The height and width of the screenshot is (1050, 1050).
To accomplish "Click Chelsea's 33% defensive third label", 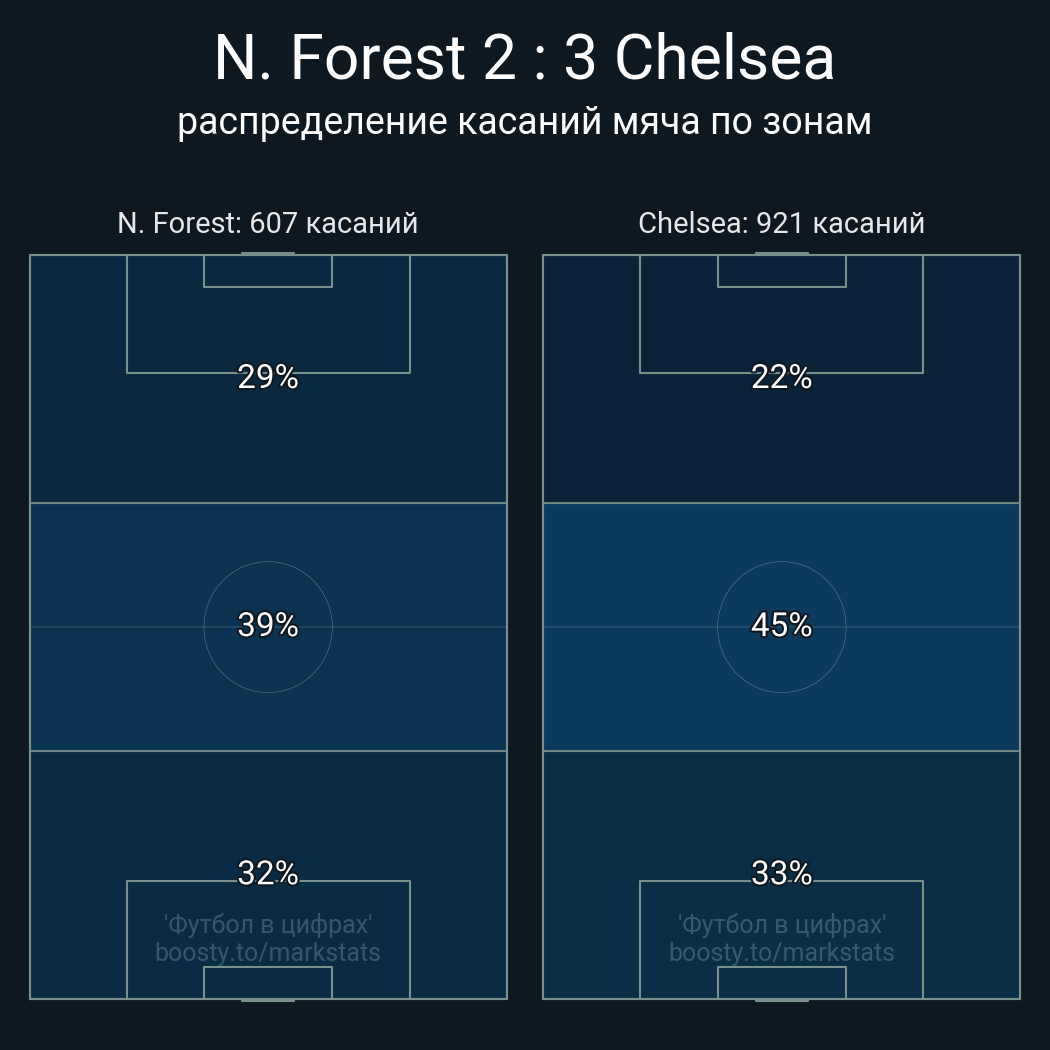I will click(x=781, y=873).
